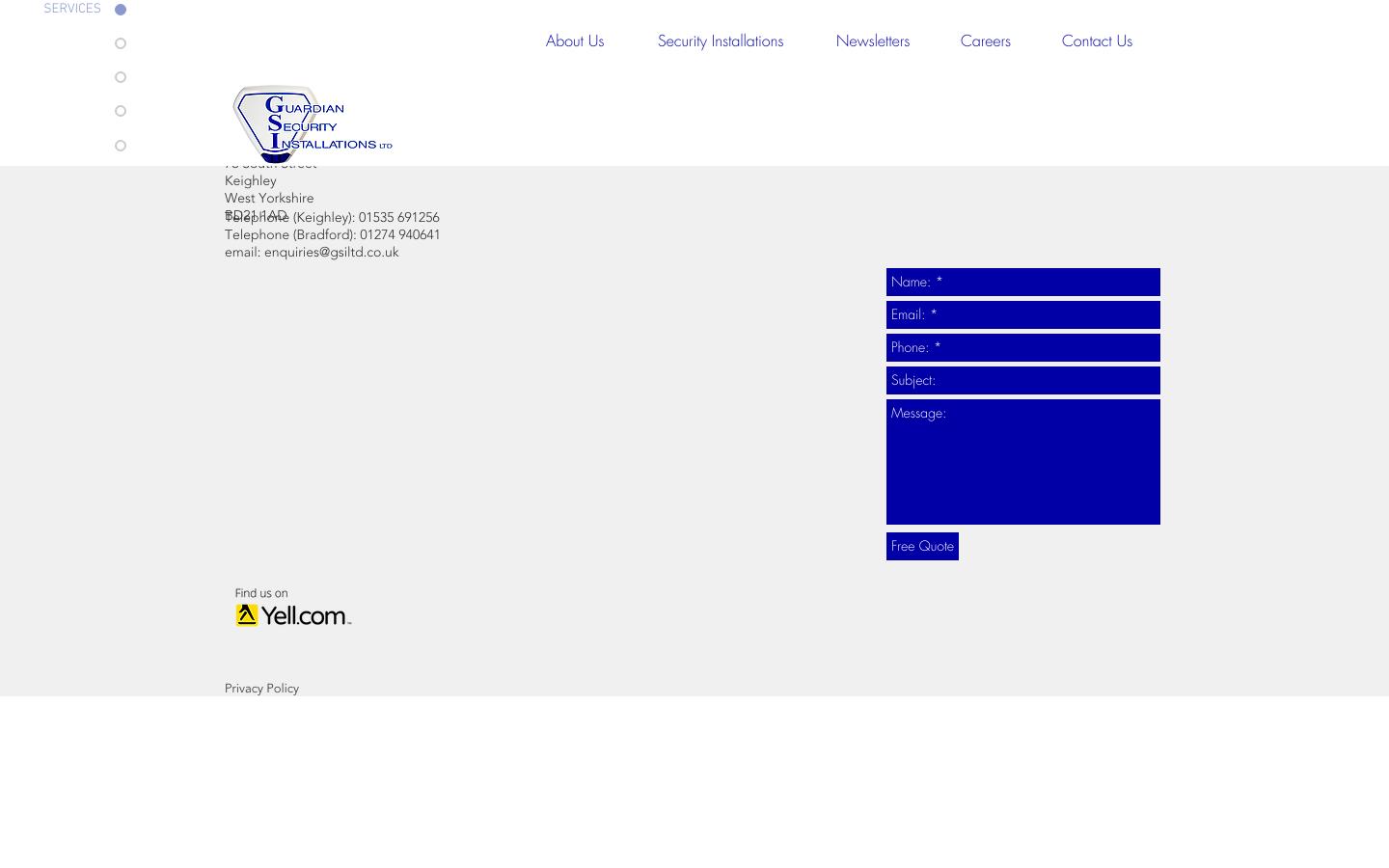Screen dimensions: 1389x868
Task: Click into the Message text area
Action: [1022, 462]
